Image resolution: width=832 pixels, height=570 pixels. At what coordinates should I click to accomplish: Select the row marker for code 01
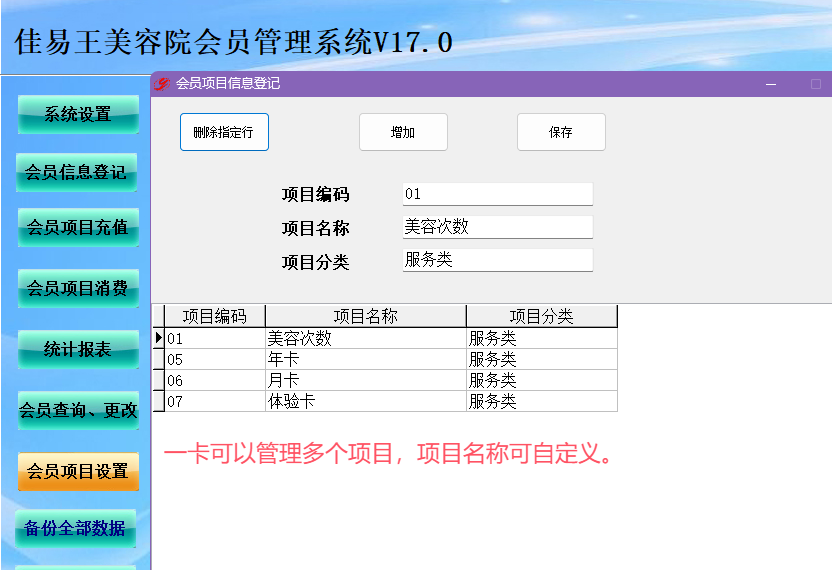click(x=159, y=338)
